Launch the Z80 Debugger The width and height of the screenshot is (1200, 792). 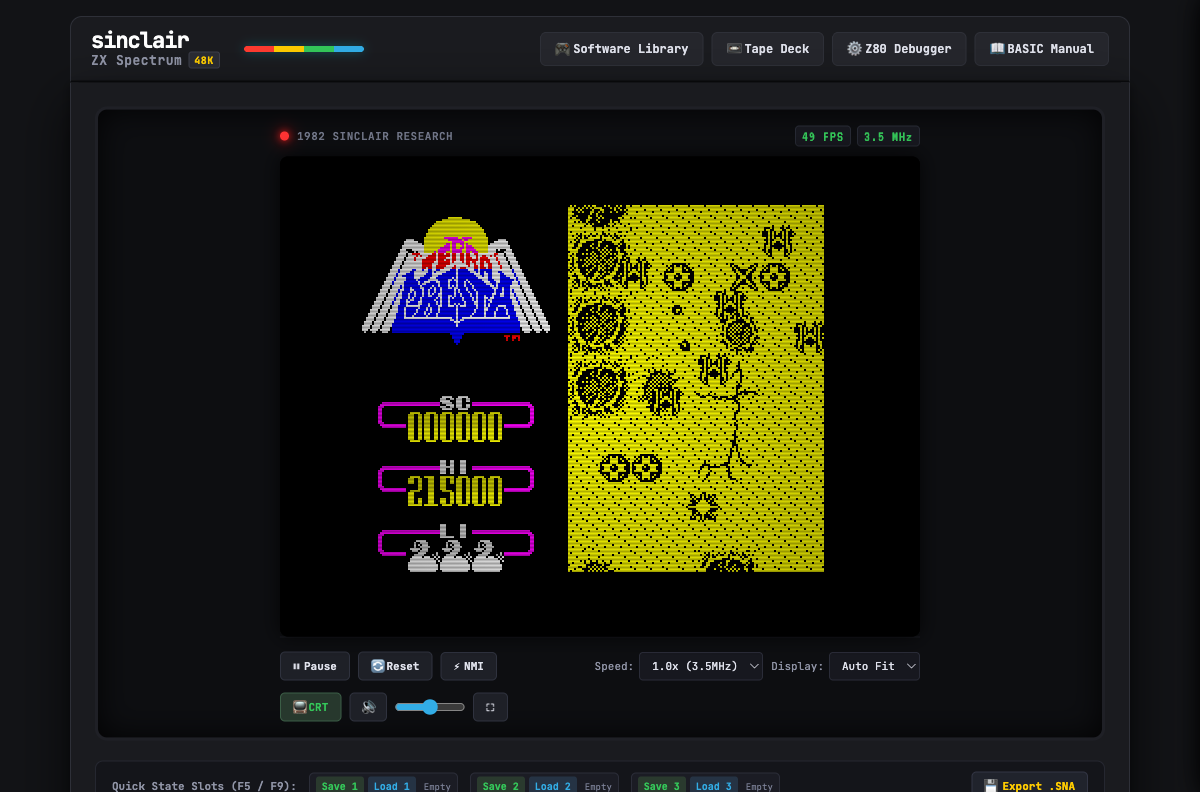(x=899, y=49)
